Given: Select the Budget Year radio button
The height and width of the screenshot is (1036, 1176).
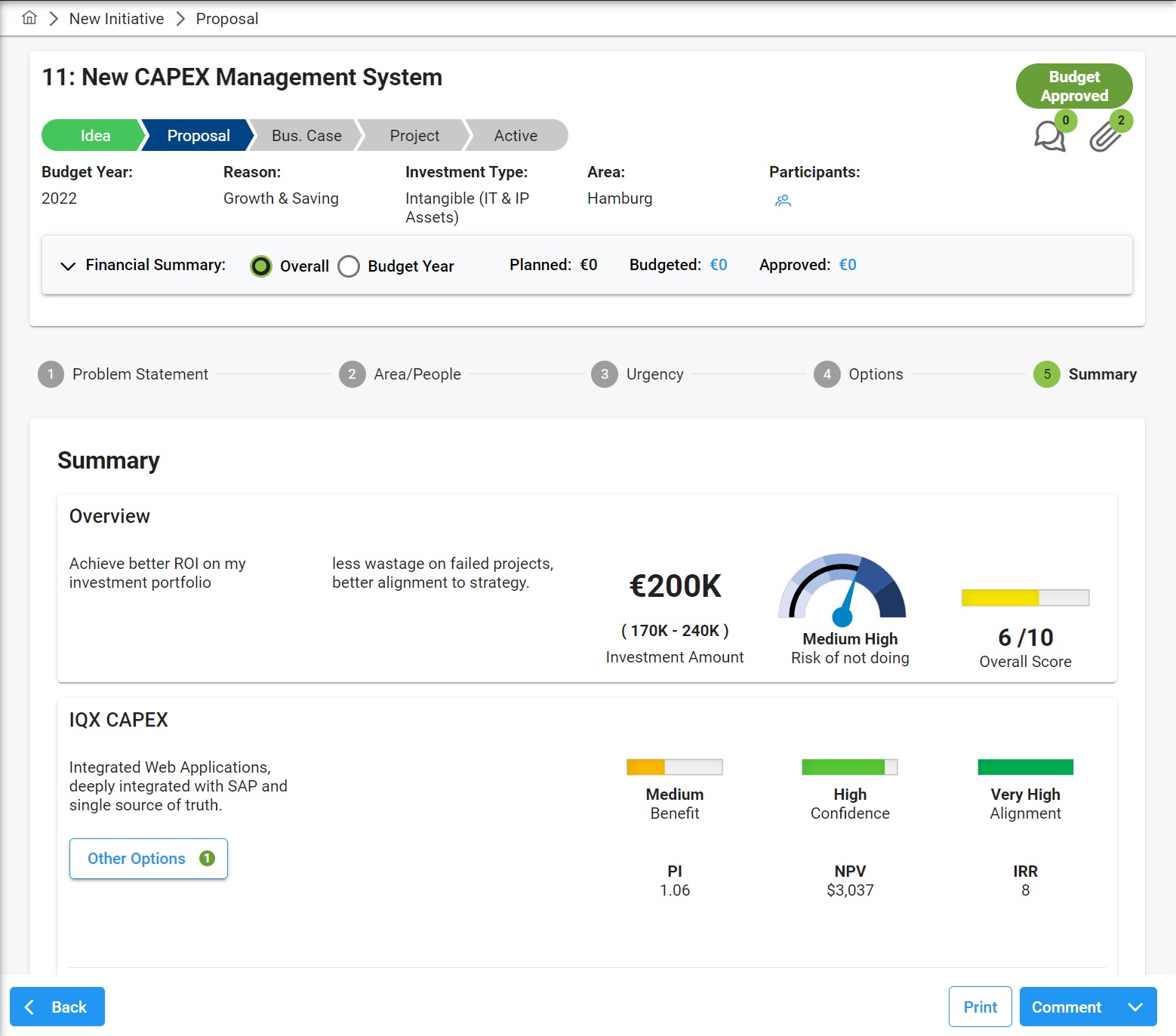Looking at the screenshot, I should point(349,266).
